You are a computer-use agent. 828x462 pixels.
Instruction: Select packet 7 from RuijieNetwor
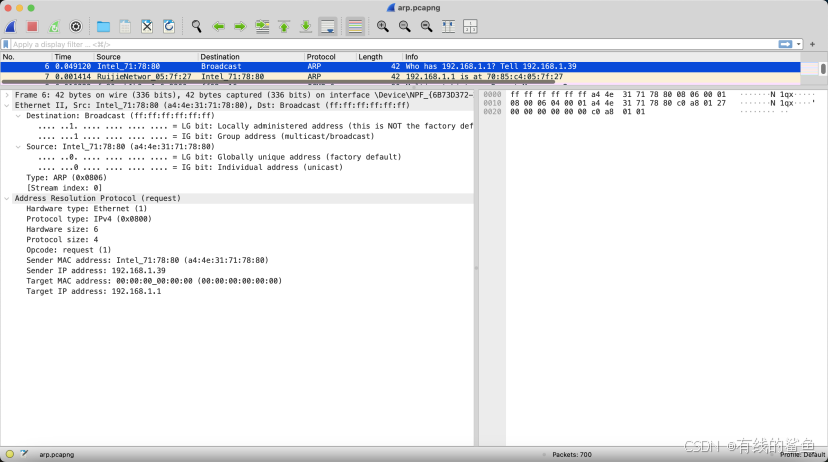(400, 77)
